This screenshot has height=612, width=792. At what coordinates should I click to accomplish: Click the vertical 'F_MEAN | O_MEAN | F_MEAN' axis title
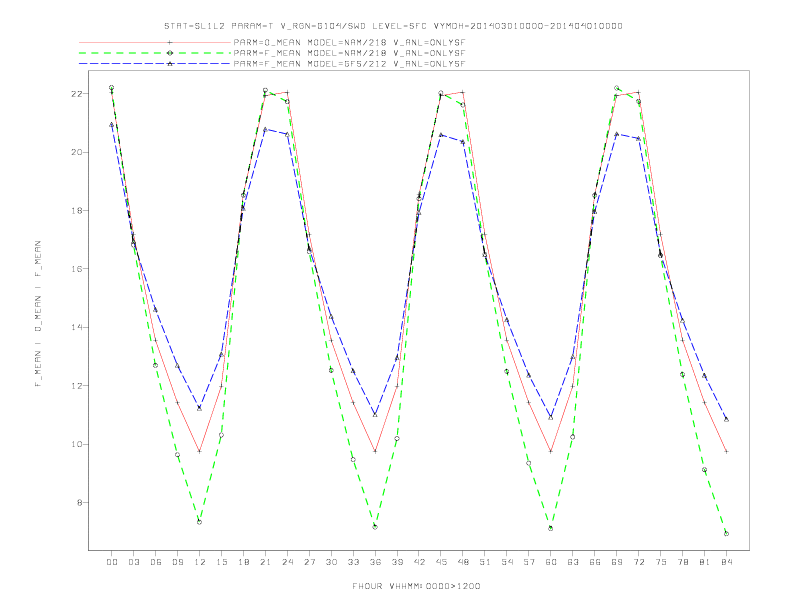[38, 314]
